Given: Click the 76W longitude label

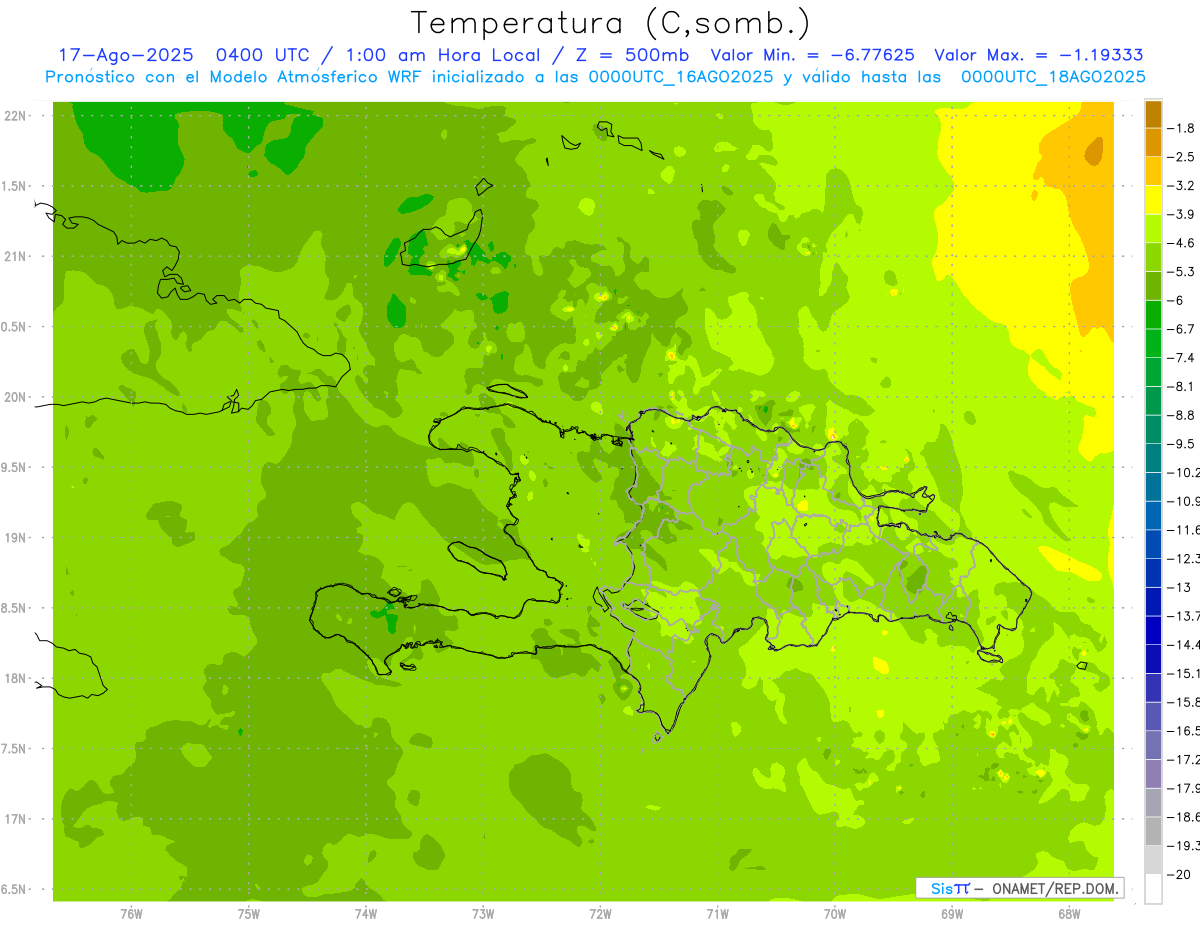Looking at the screenshot, I should [131, 914].
